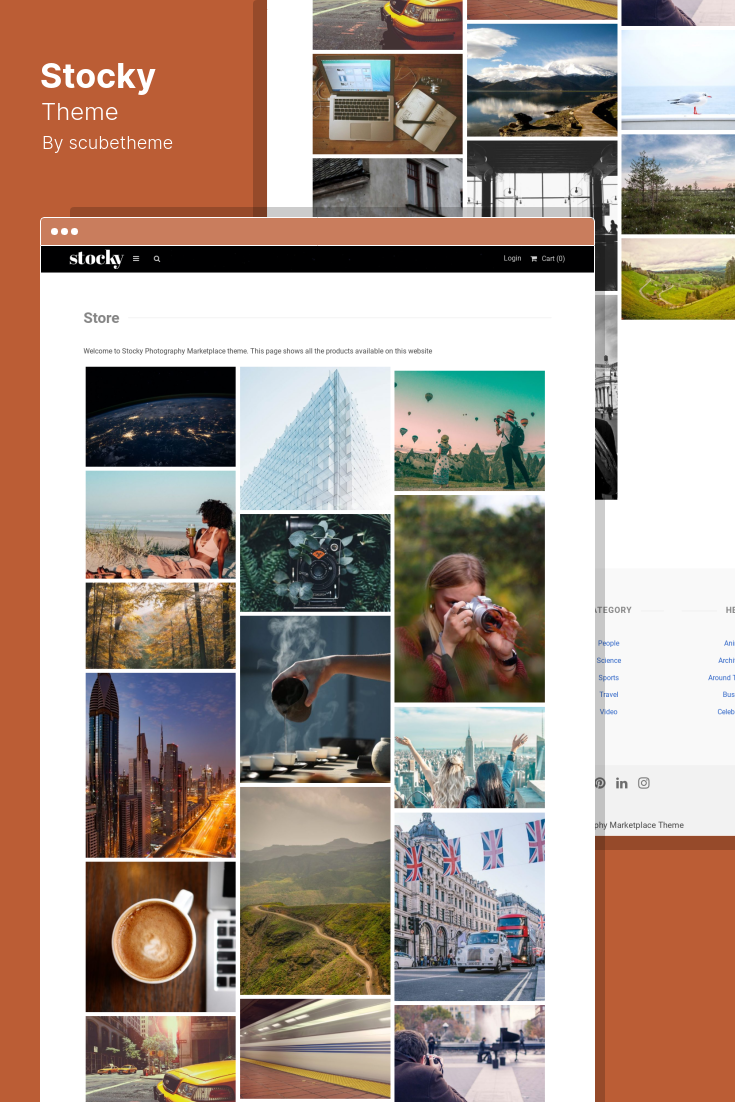Open the lone tree meadow photo in background
This screenshot has width=735, height=1102.
pos(678,184)
